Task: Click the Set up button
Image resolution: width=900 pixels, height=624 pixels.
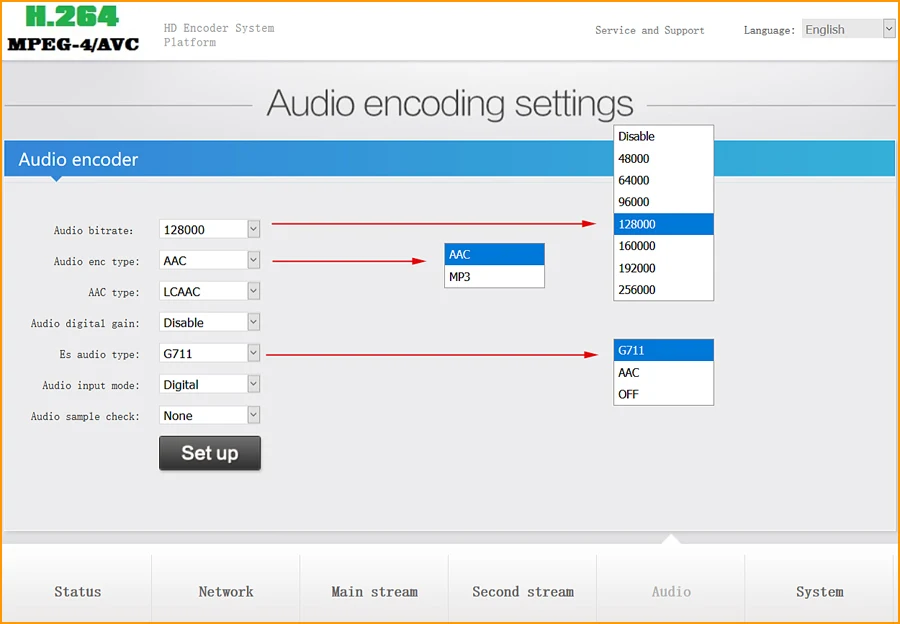Action: [x=210, y=453]
